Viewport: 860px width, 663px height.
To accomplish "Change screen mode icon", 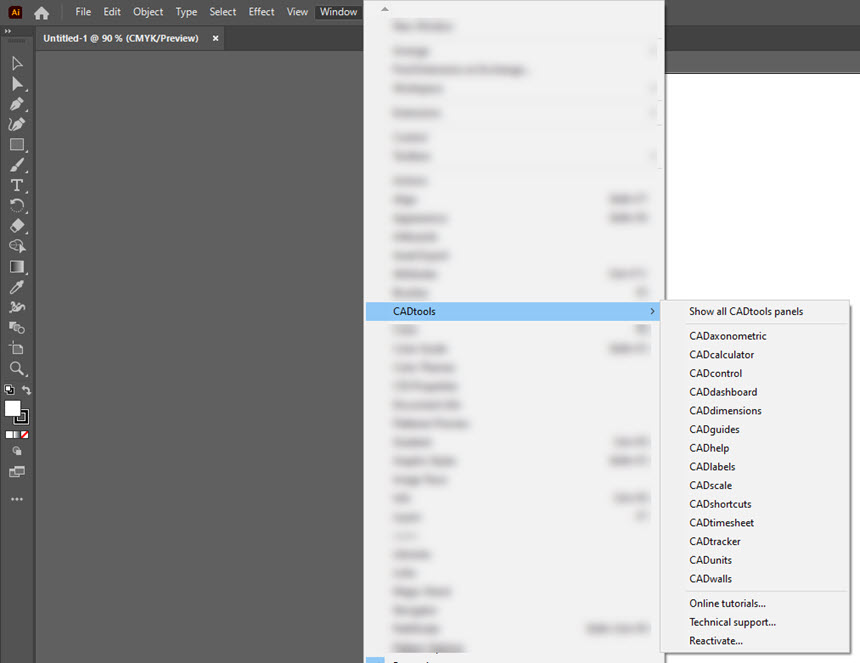I will [x=17, y=472].
